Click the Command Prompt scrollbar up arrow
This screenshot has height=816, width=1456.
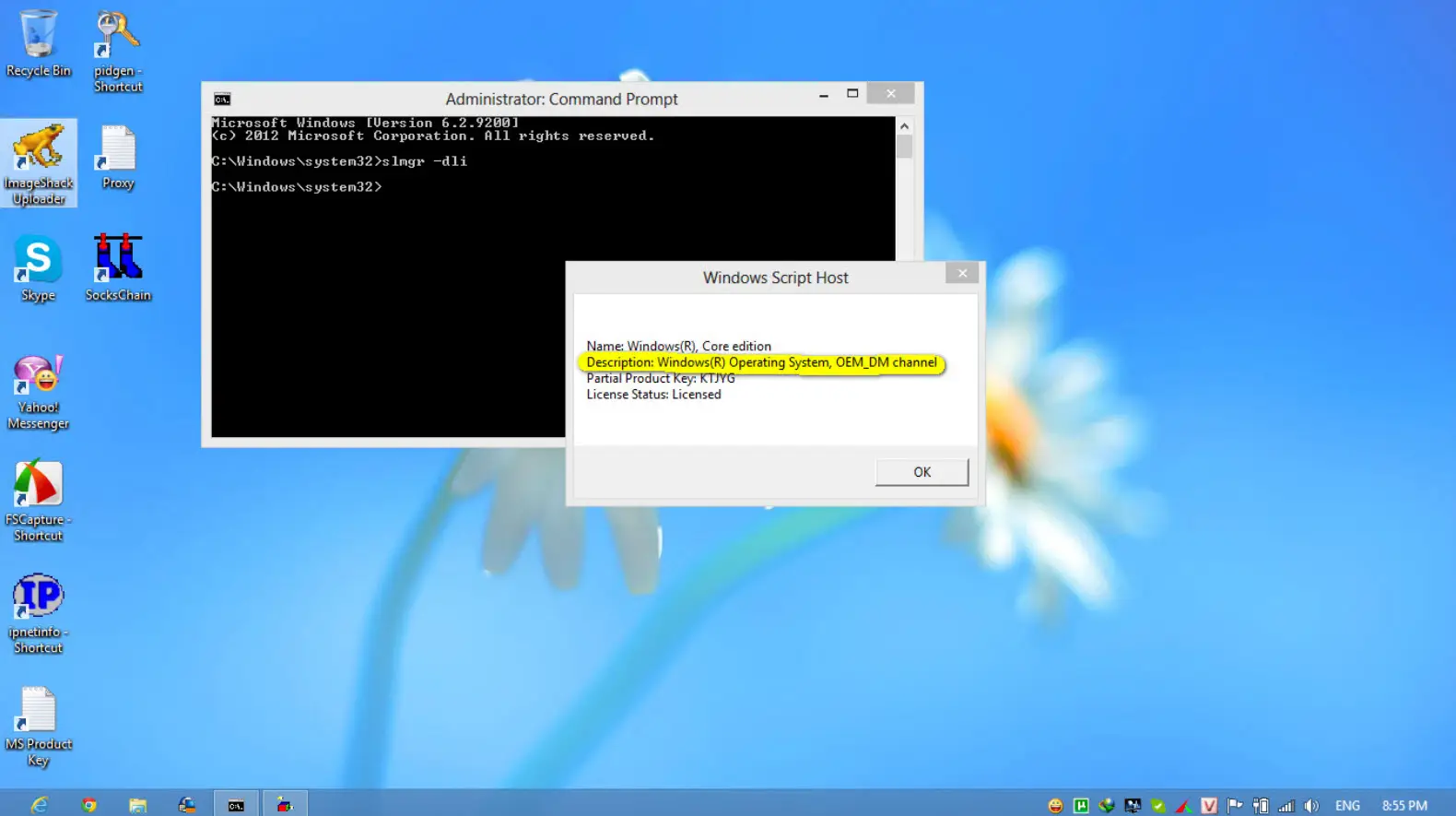[x=904, y=126]
